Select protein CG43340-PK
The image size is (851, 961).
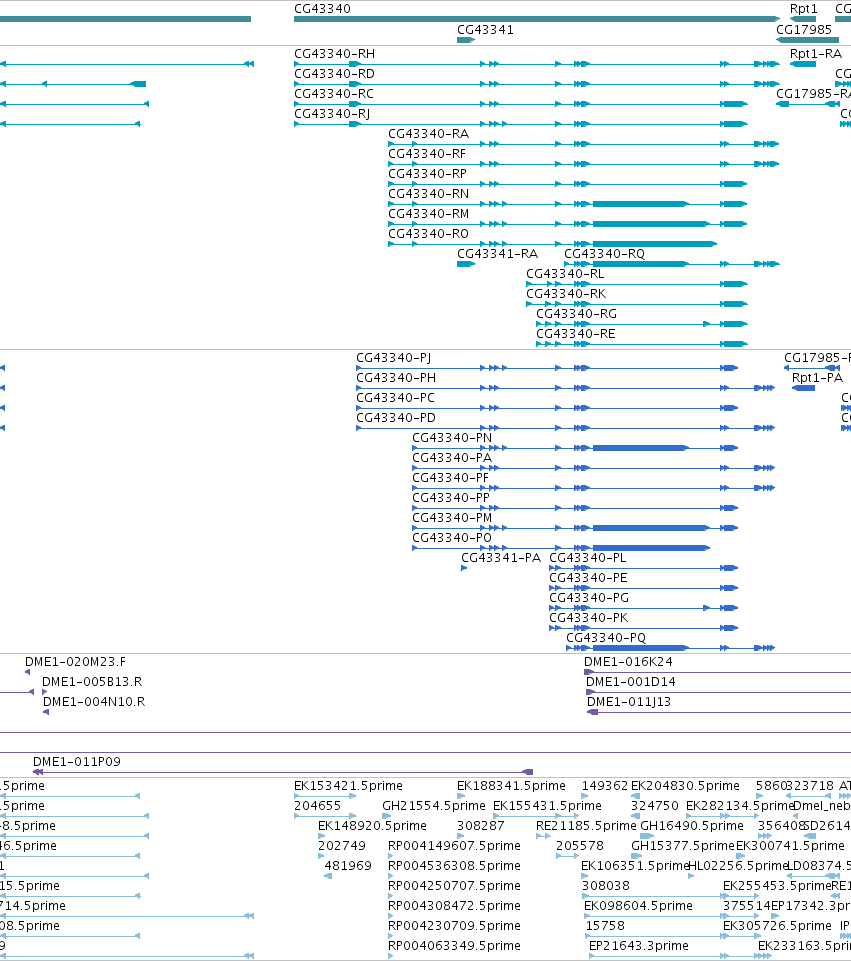point(589,617)
